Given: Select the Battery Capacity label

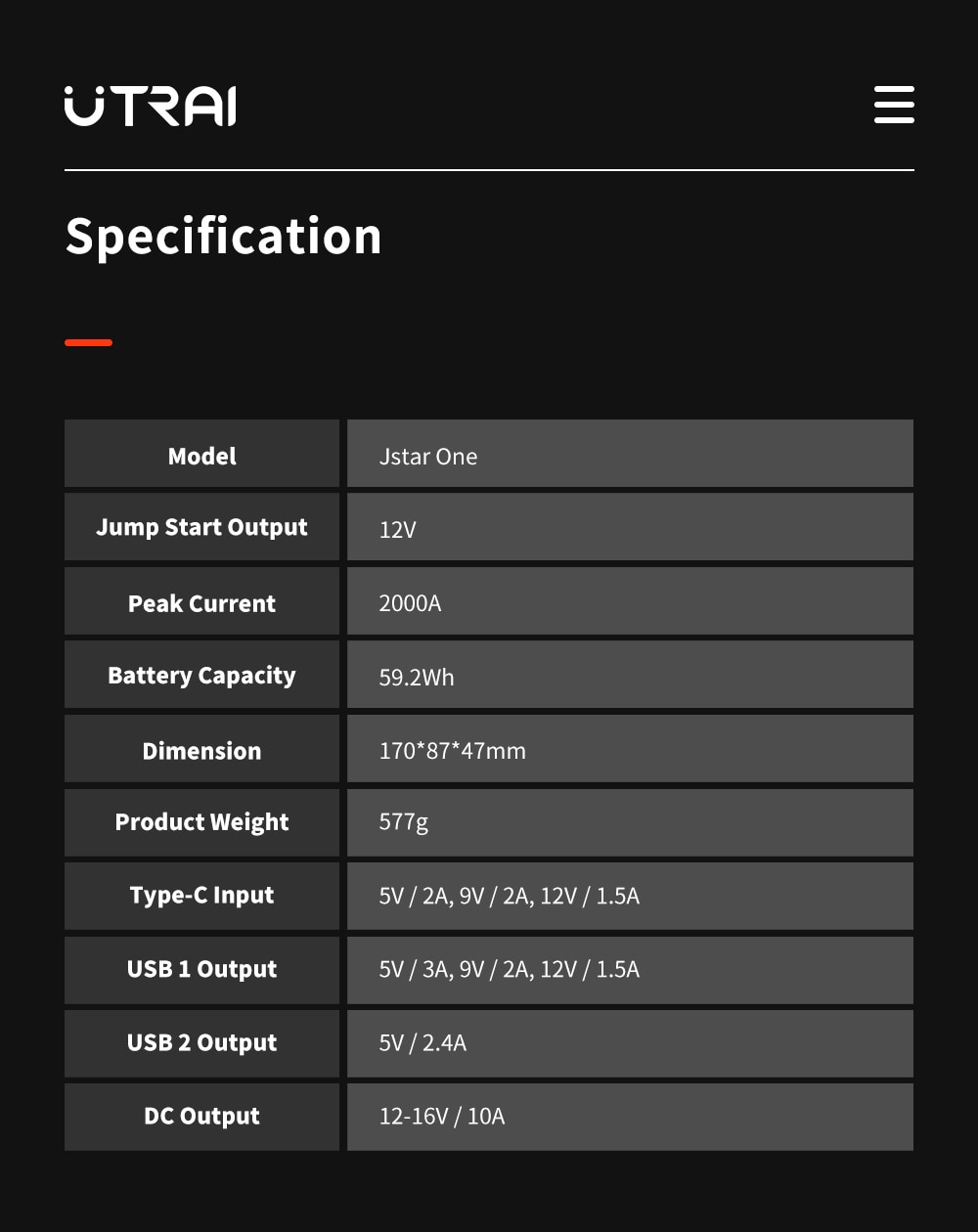Looking at the screenshot, I should tap(201, 675).
